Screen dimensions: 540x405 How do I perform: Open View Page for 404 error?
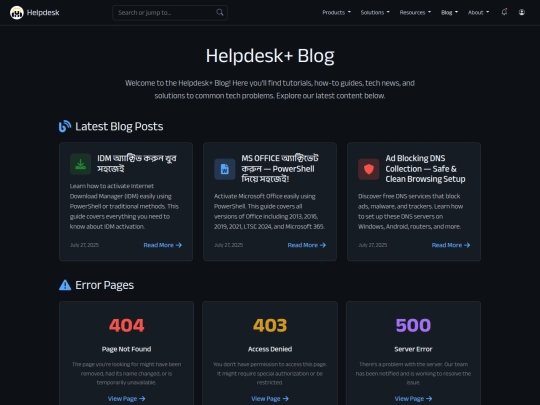126,398
